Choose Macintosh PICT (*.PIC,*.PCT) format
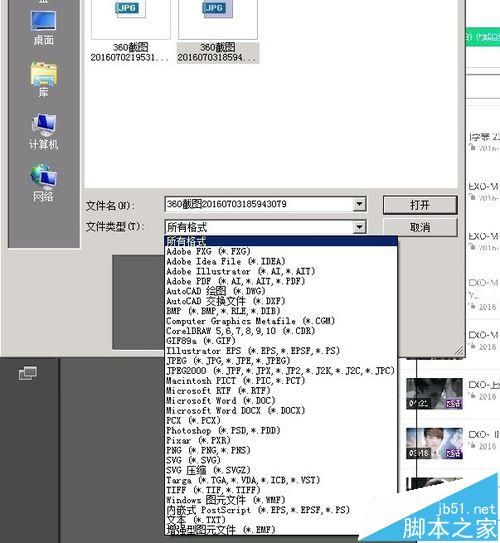Viewport: 500px width, 543px height. coord(281,381)
